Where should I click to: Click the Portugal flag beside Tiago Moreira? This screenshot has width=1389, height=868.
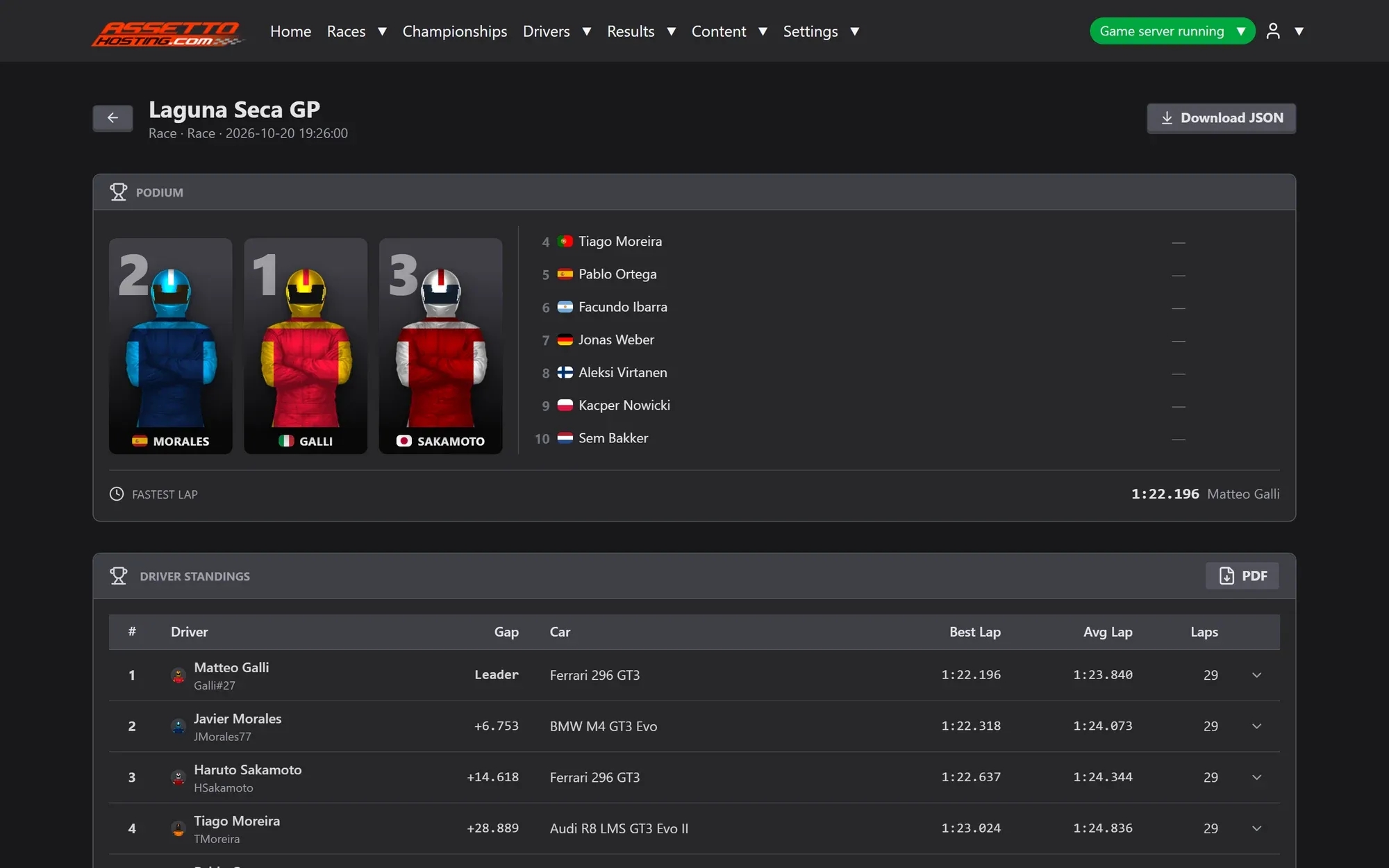(x=565, y=242)
